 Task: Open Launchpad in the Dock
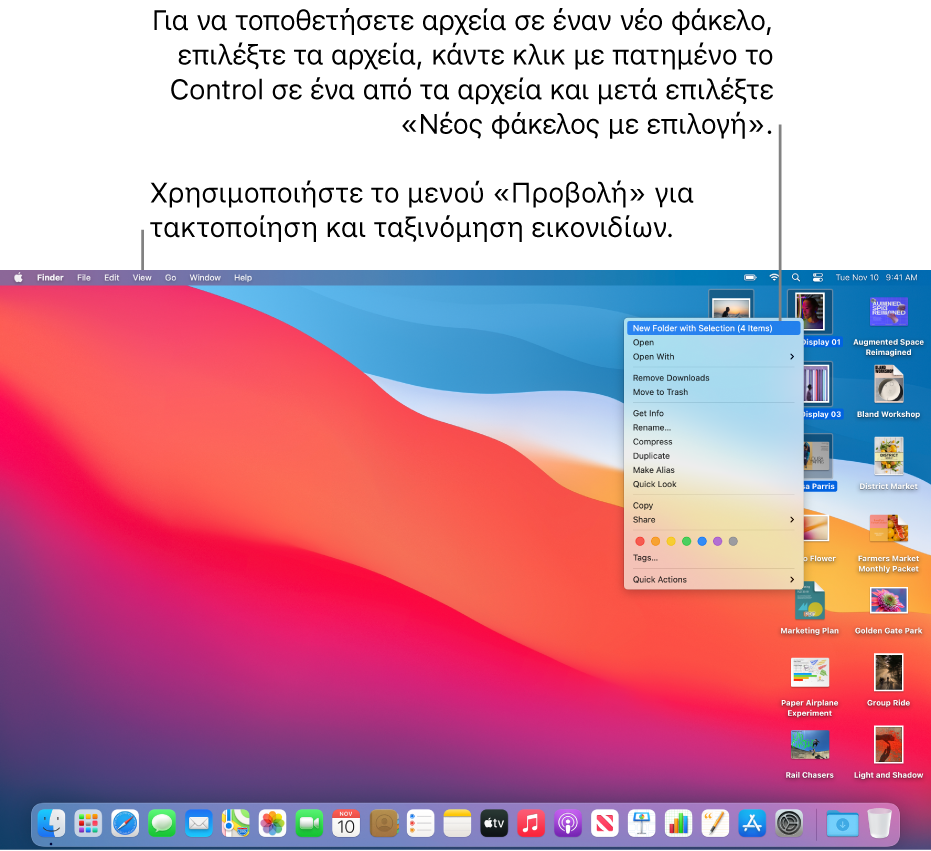[x=88, y=824]
